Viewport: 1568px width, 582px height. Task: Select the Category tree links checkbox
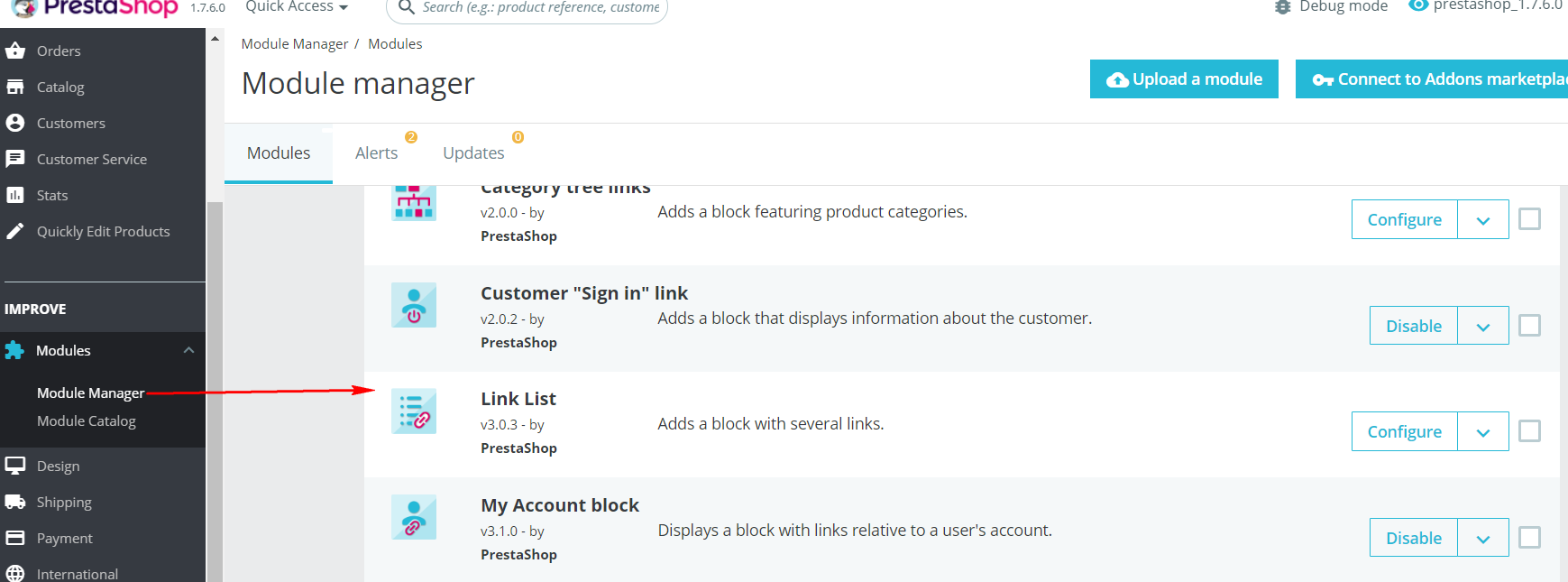1529,218
